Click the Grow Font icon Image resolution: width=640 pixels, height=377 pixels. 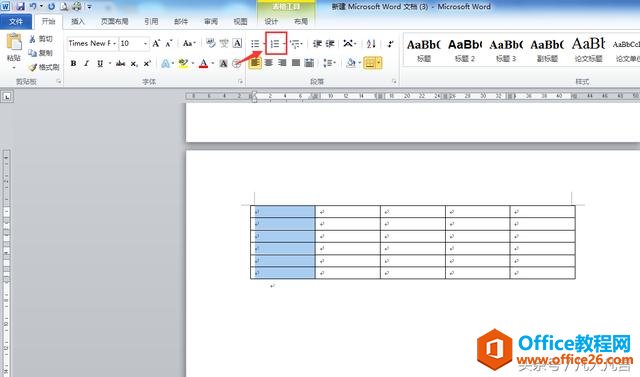point(156,43)
